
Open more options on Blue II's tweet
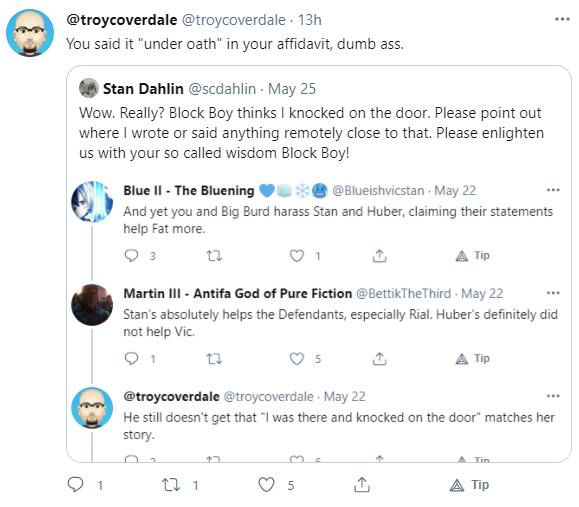click(x=553, y=190)
